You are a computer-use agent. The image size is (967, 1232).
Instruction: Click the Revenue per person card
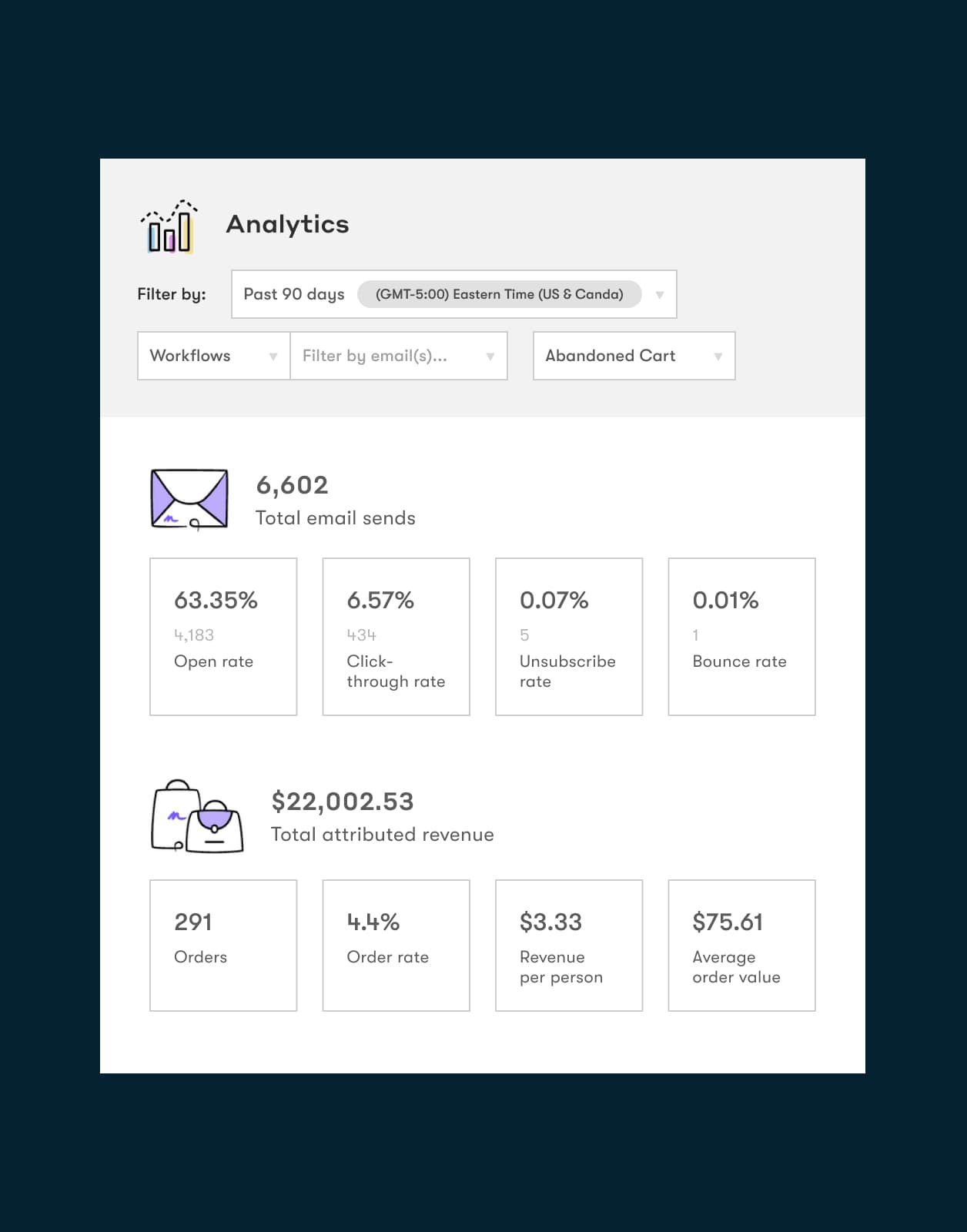pyautogui.click(x=569, y=945)
